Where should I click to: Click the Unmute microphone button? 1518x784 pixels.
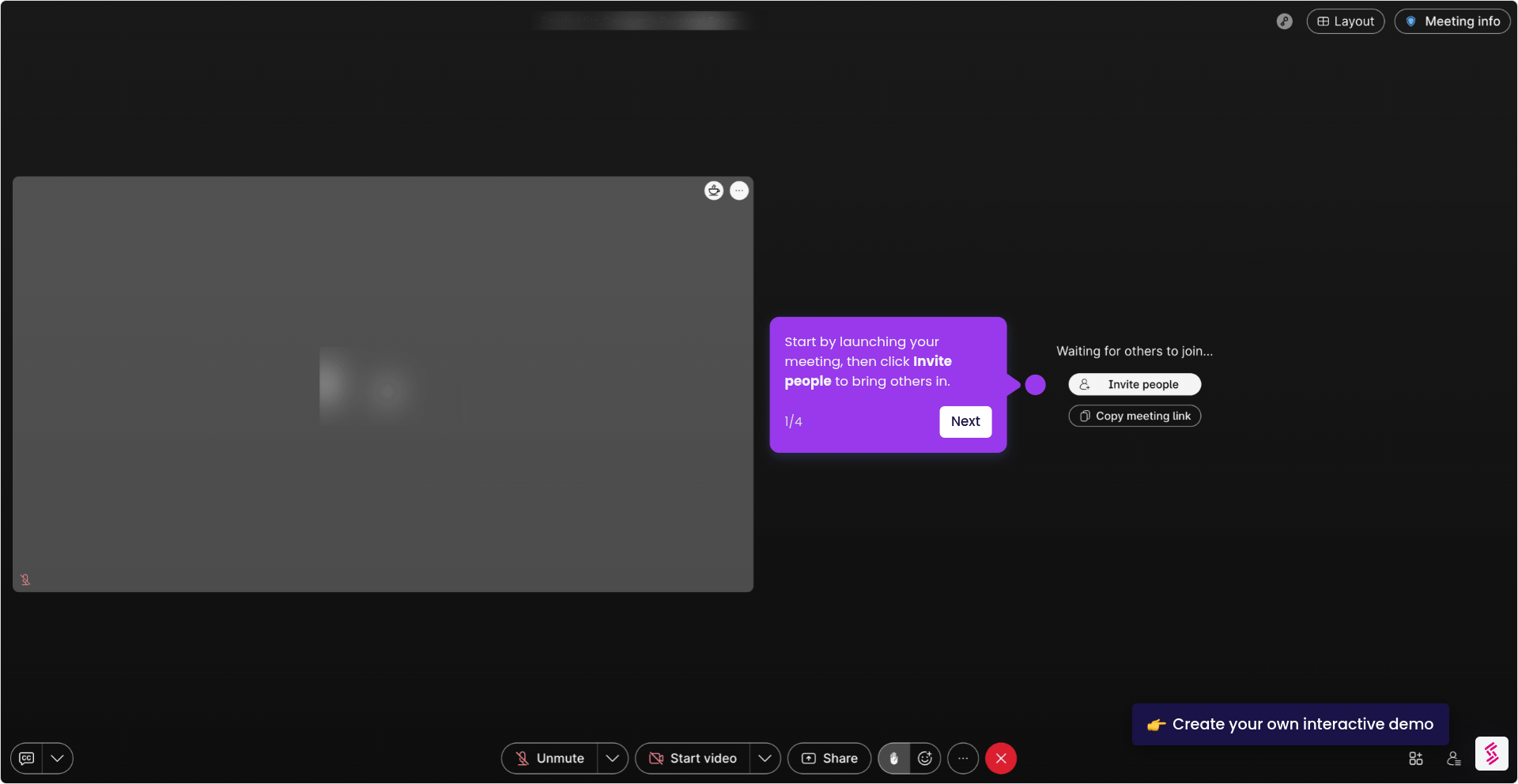point(549,758)
